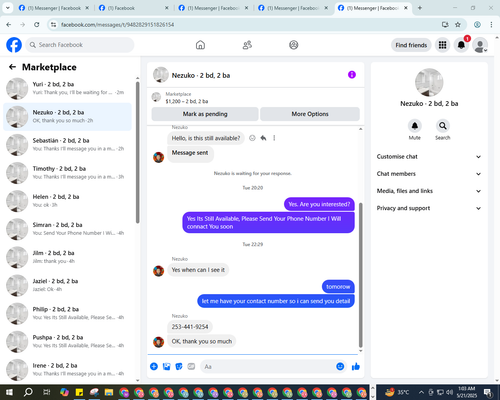Expand Media, files and links section
Screen dimensions: 500x400
(x=429, y=191)
